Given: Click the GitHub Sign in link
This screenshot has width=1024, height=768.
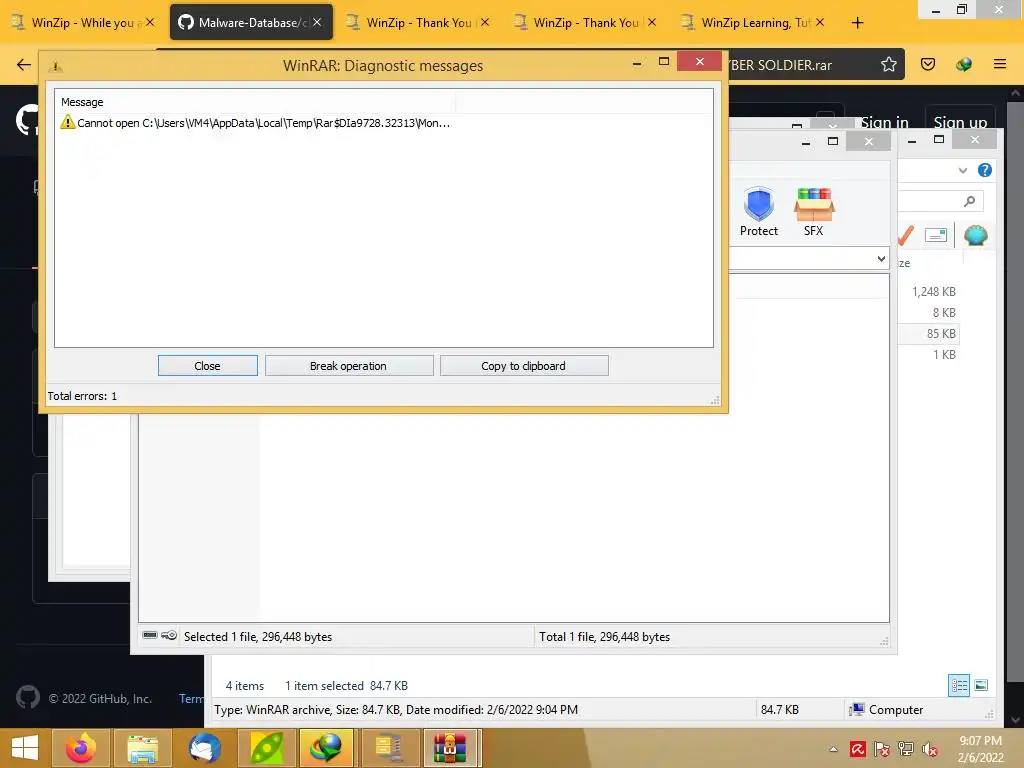Looking at the screenshot, I should [884, 122].
